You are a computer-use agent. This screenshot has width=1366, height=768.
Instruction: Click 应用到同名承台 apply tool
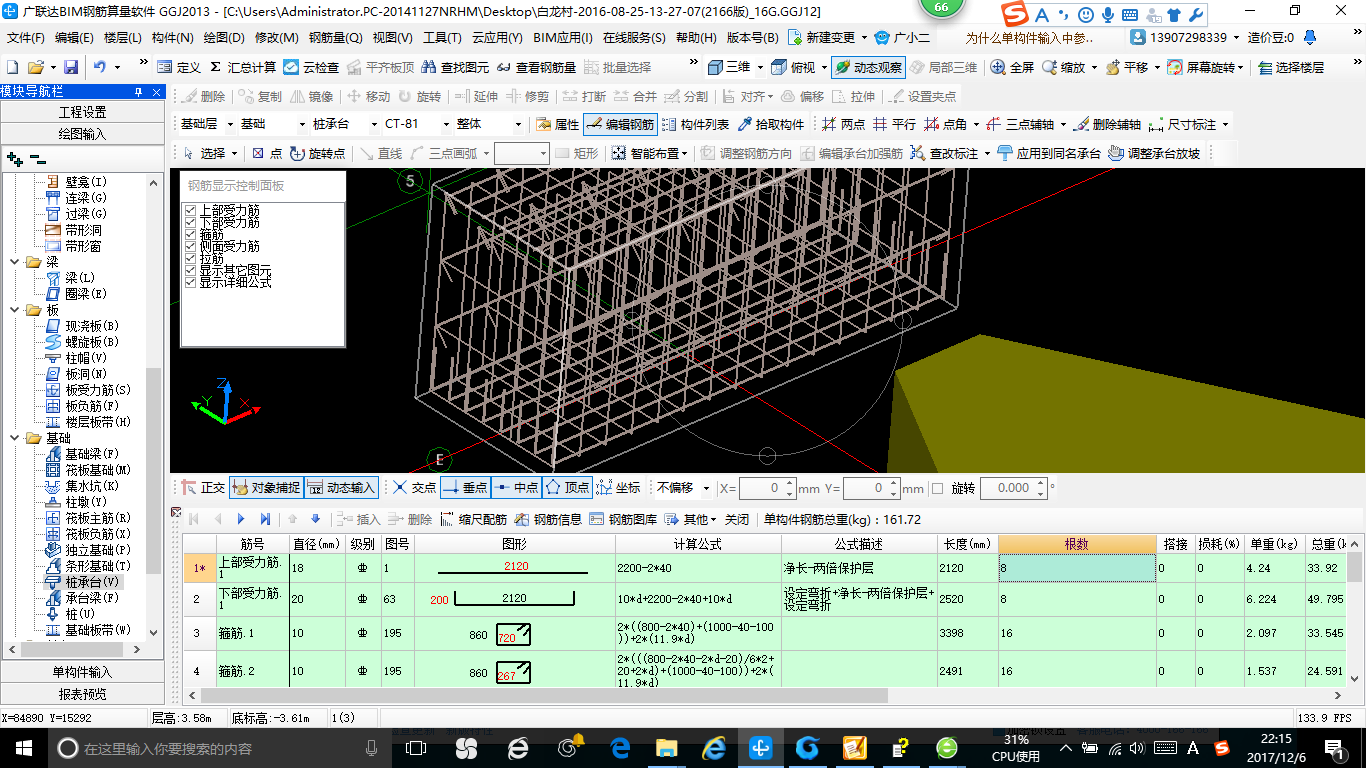point(1048,153)
